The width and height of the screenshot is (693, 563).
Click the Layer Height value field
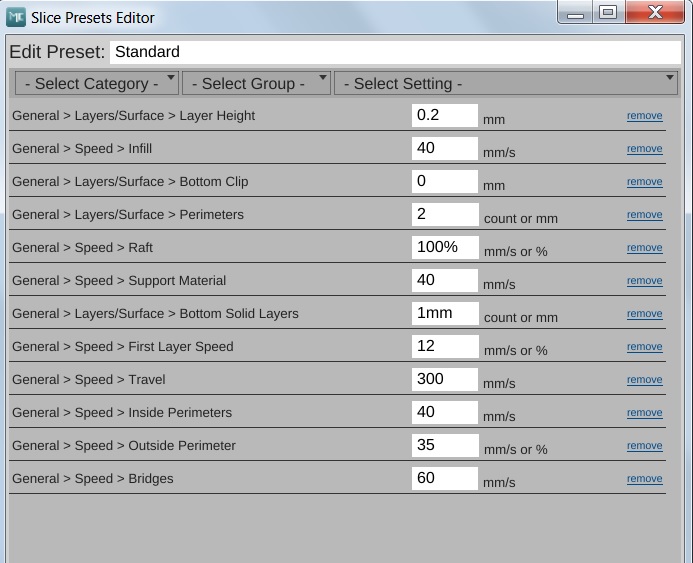[x=444, y=115]
